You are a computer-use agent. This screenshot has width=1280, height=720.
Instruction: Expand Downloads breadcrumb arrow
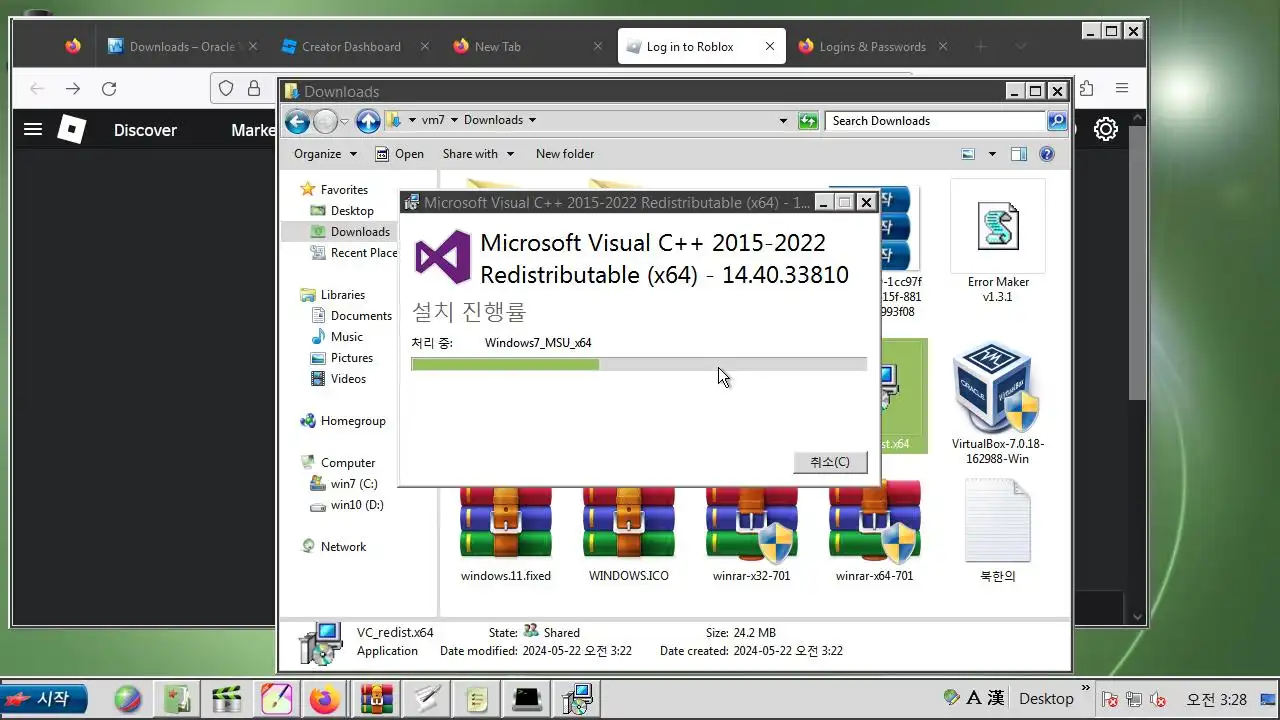[532, 120]
